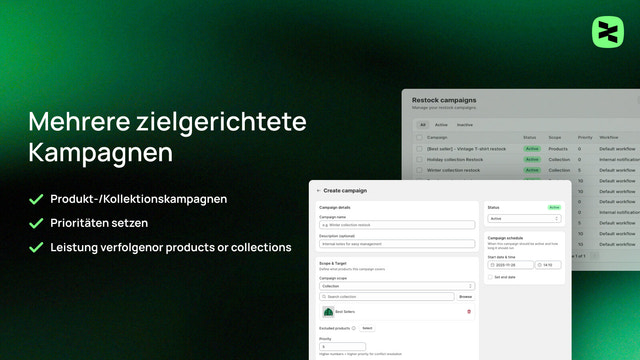This screenshot has width=640, height=360.
Task: Enable the Set end date checkbox
Action: 490,277
